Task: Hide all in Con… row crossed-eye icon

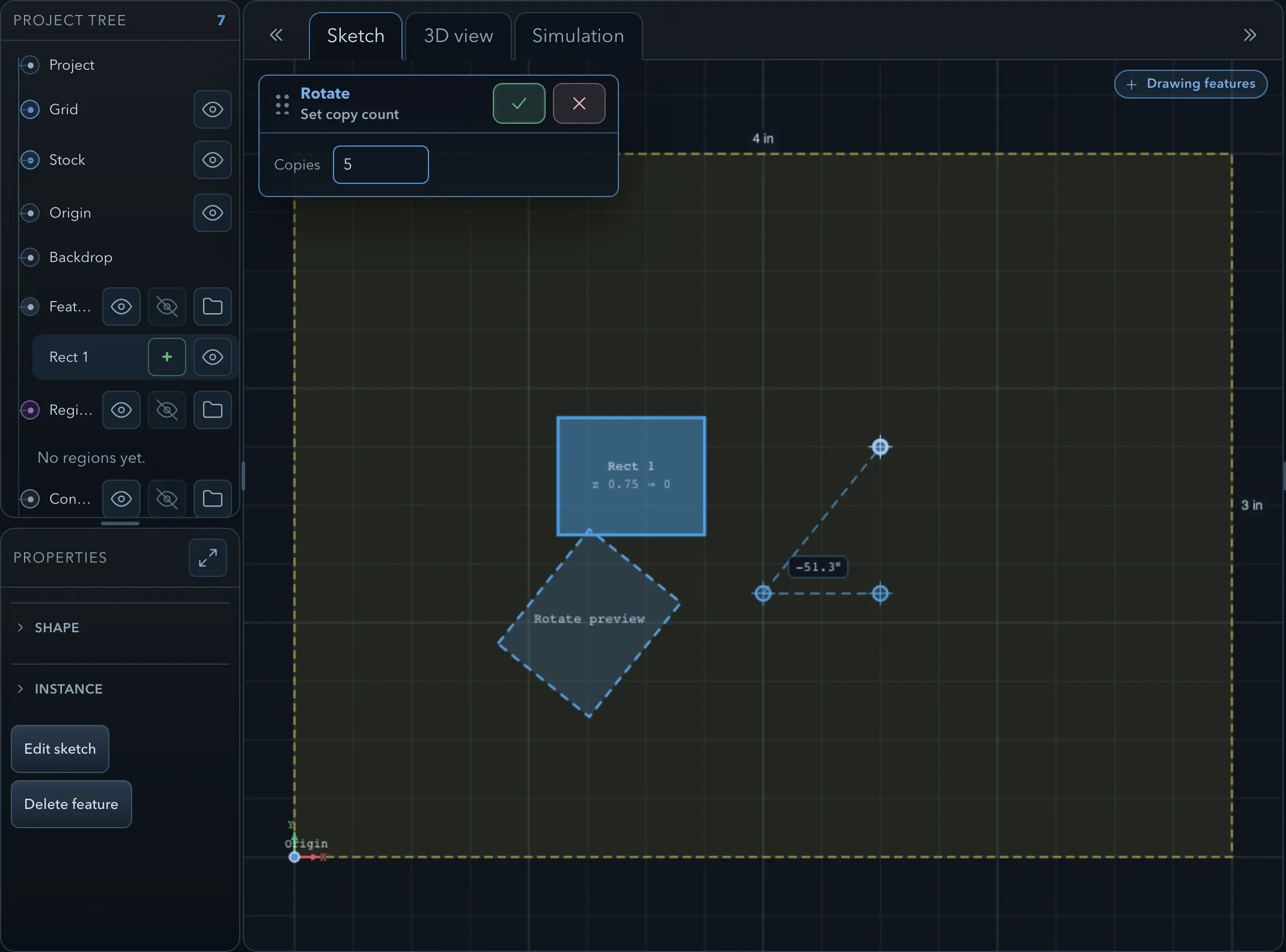Action: pos(167,498)
